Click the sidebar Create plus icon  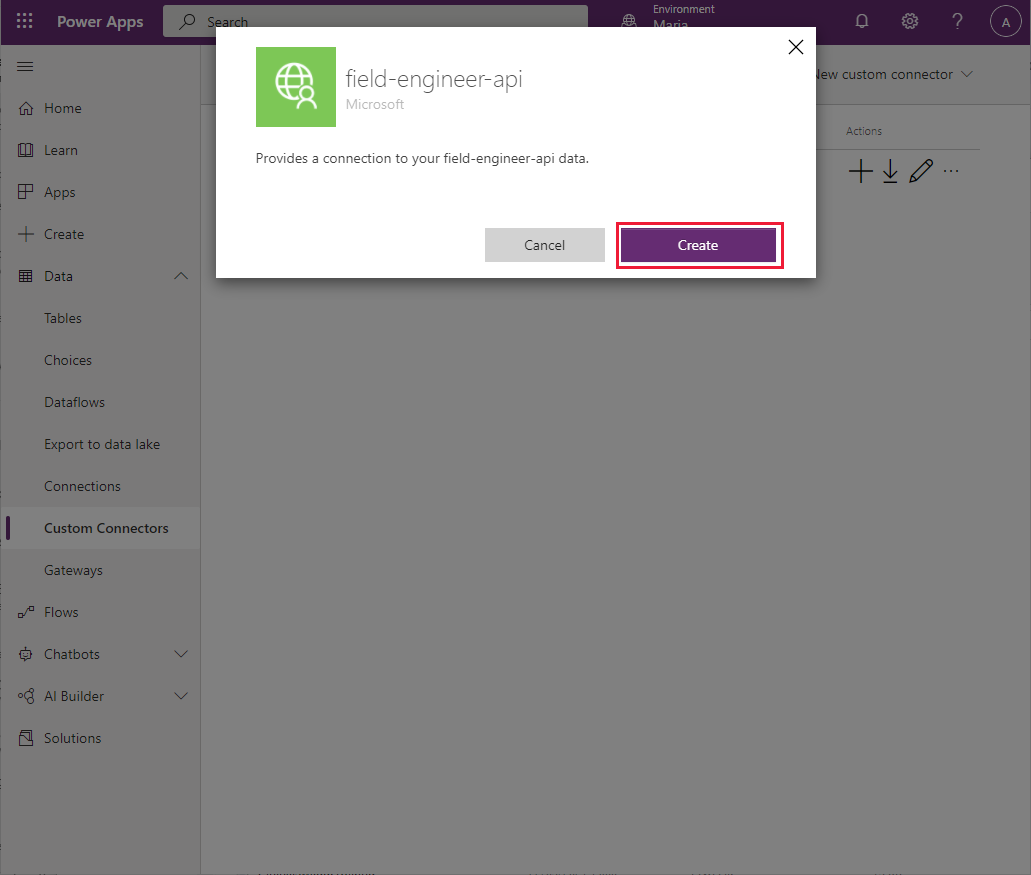pos(26,234)
